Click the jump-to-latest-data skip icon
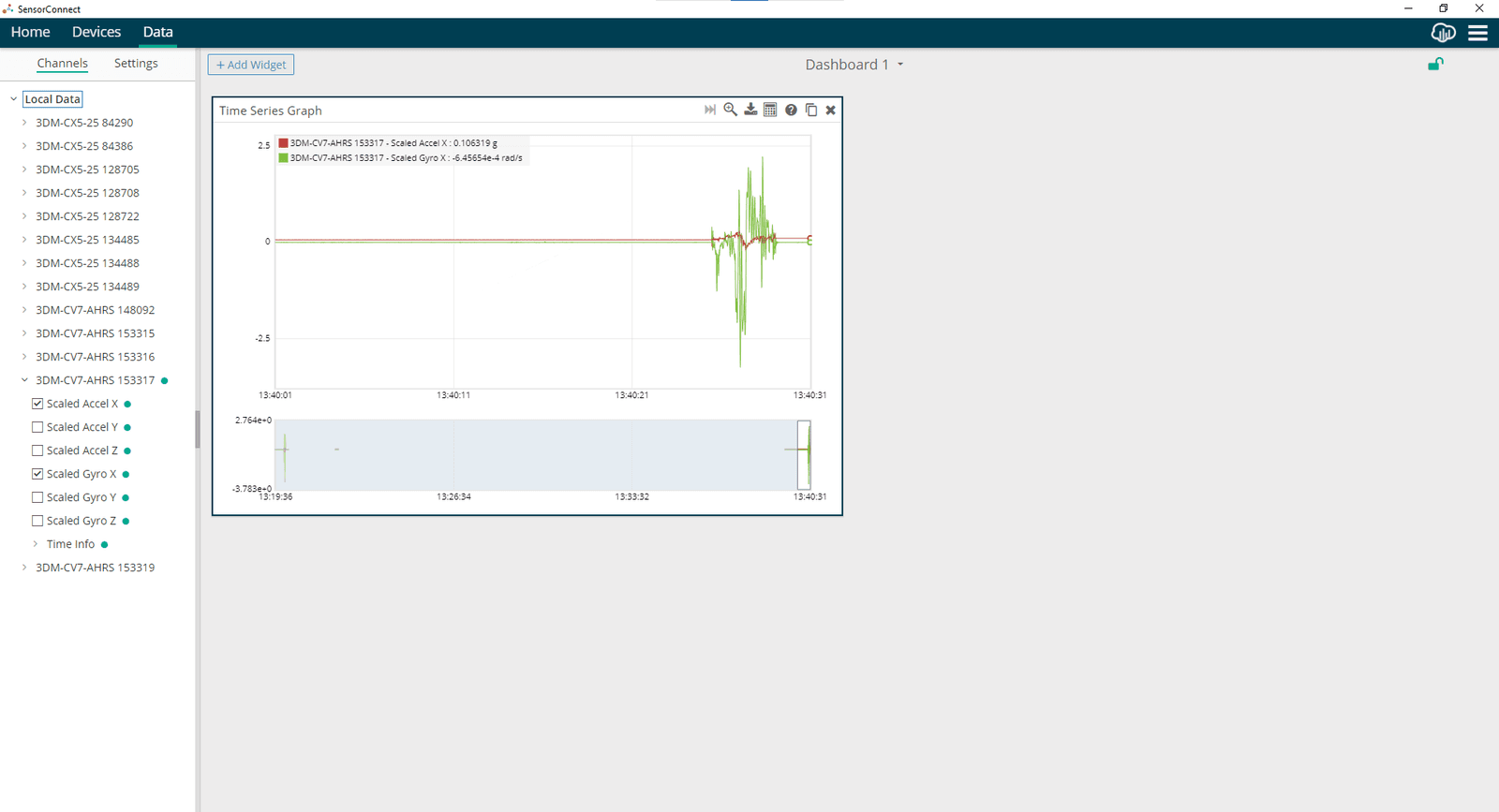Viewport: 1499px width, 812px height. coord(710,110)
